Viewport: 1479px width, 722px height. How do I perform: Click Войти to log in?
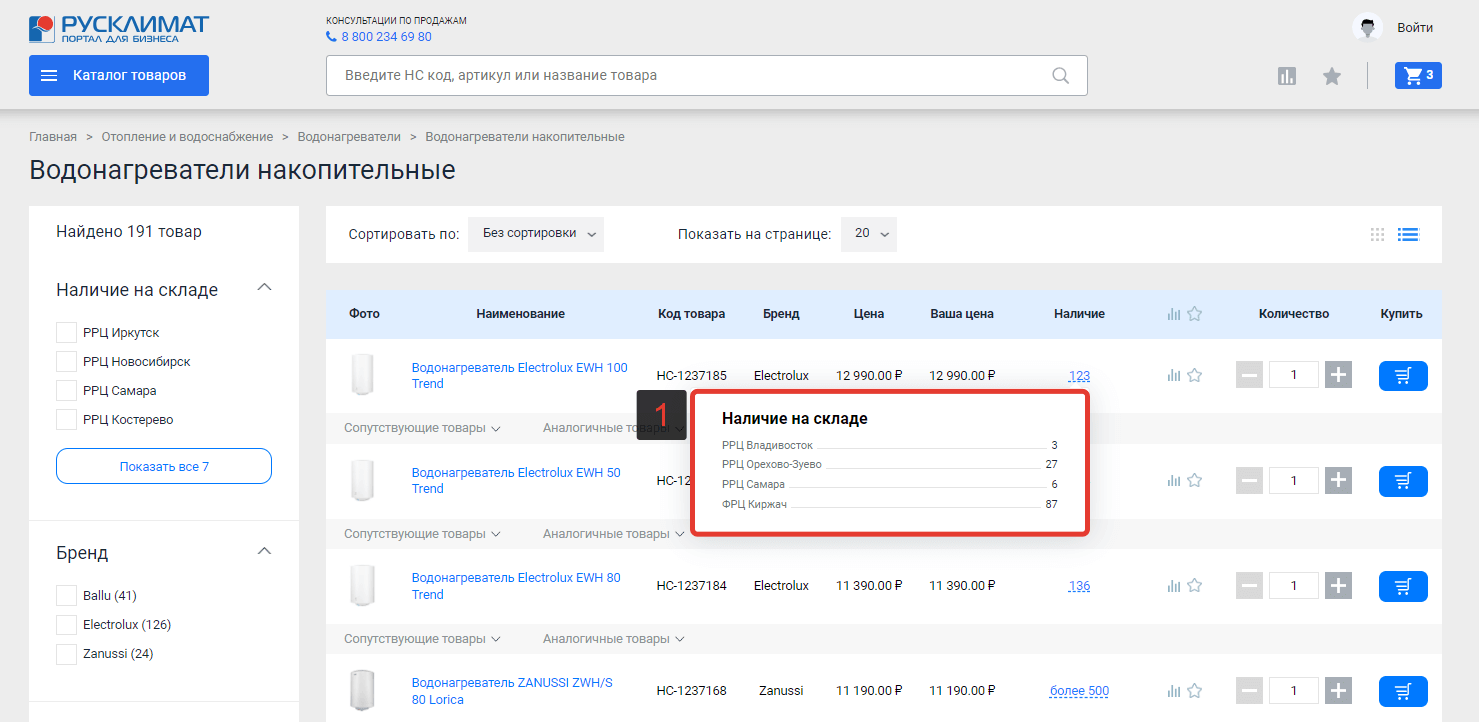(x=1415, y=28)
